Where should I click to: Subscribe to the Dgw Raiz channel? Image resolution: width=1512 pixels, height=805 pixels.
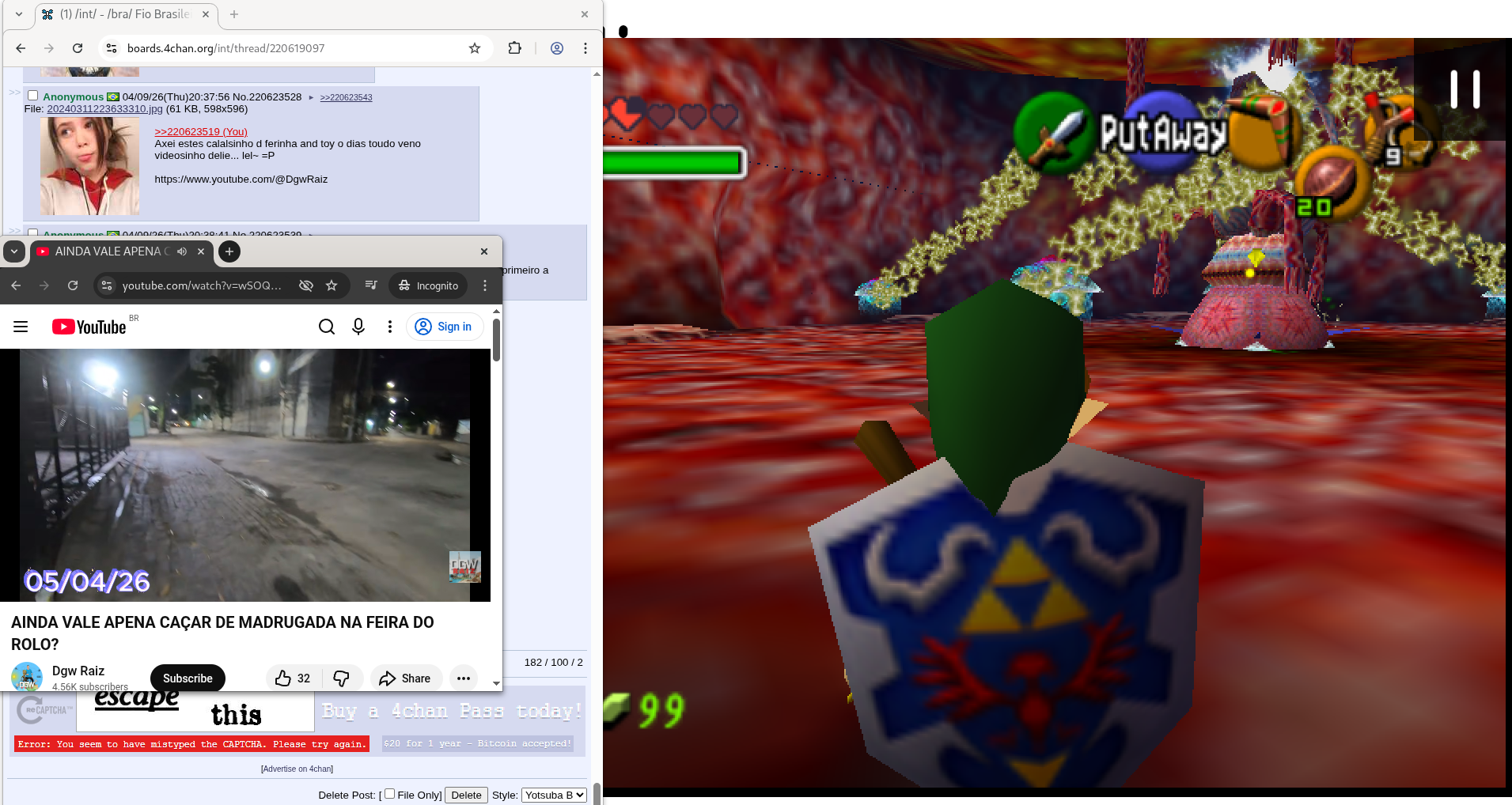click(188, 678)
